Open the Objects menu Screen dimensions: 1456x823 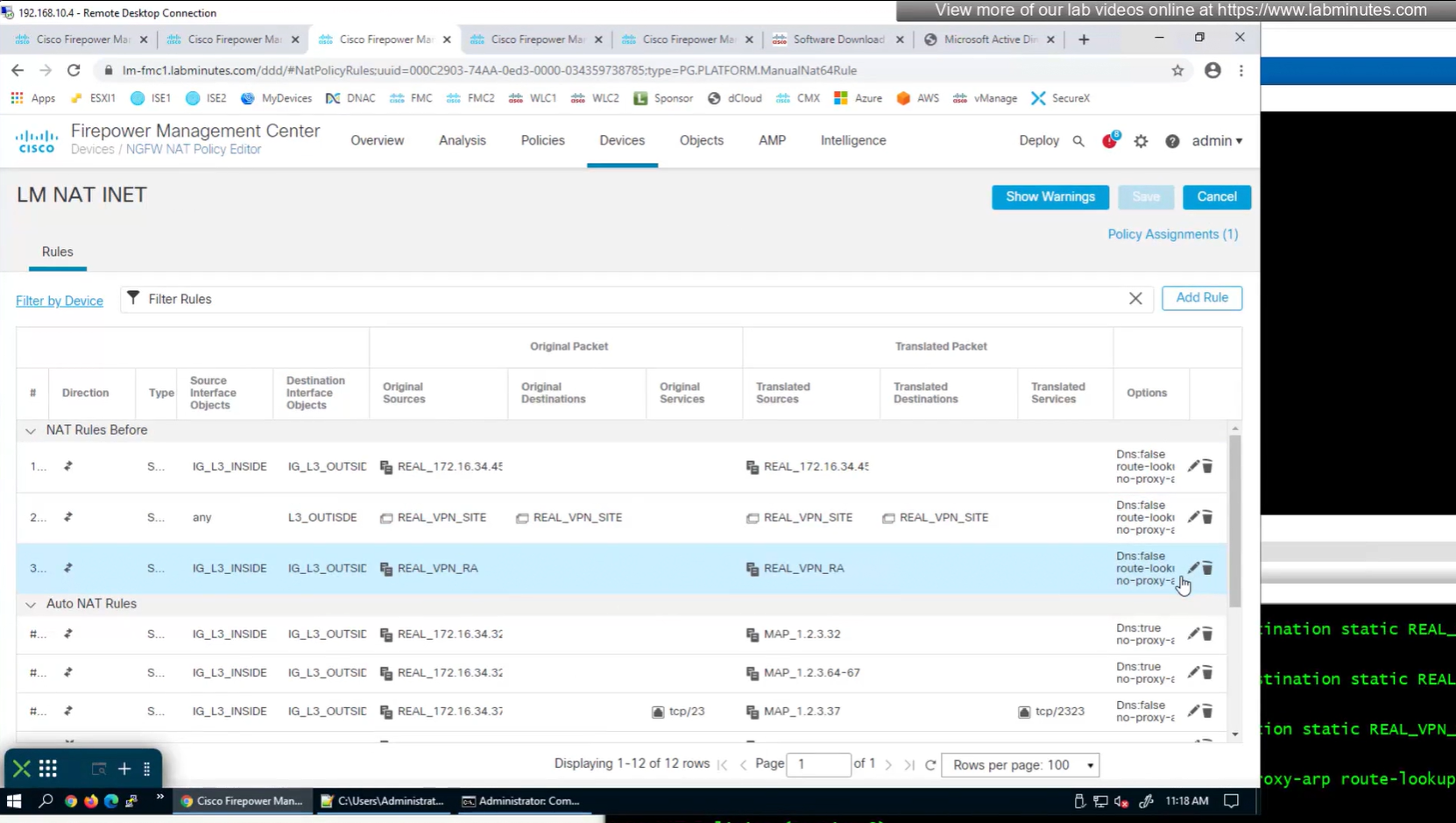[701, 140]
